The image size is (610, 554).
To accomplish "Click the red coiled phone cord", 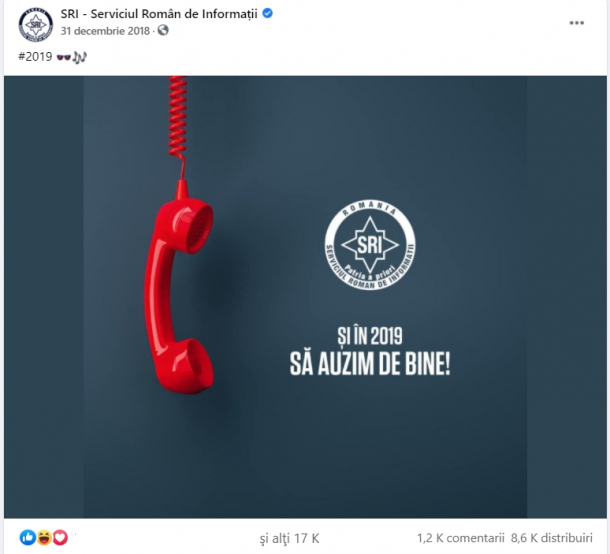I will point(178,124).
